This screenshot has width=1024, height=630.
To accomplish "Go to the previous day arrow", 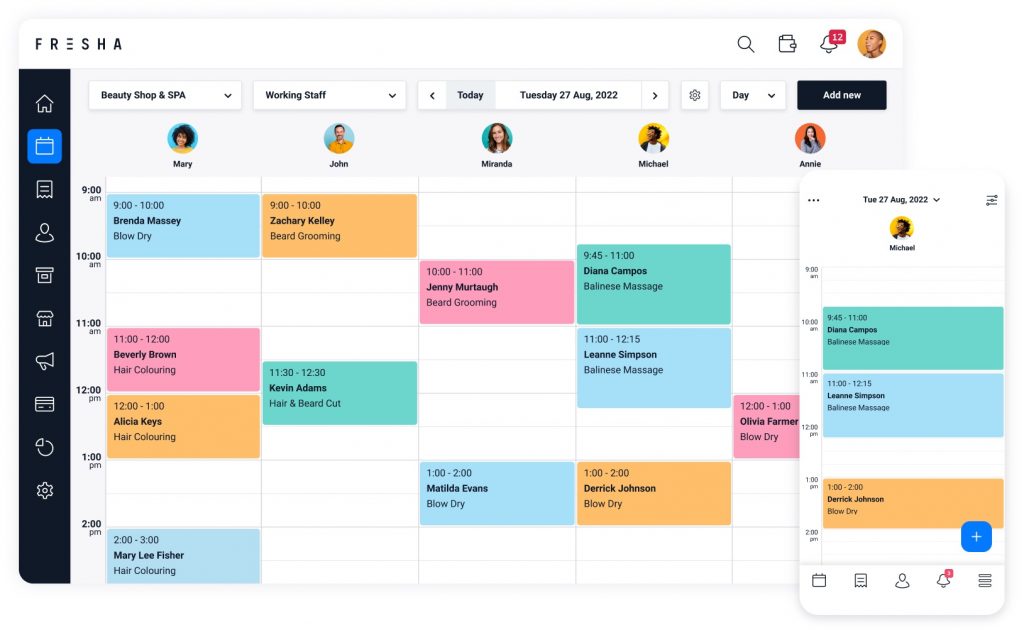I will click(x=432, y=95).
